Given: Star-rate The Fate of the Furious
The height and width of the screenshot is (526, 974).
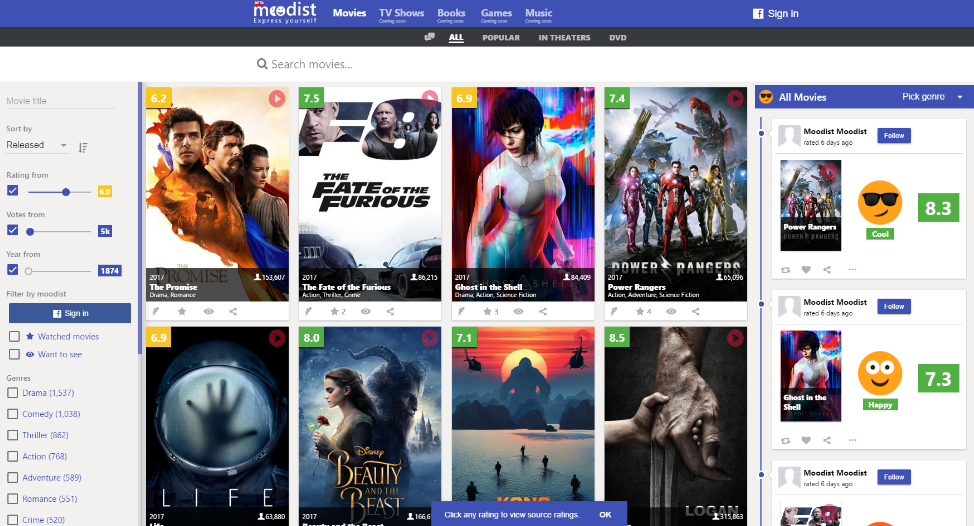Looking at the screenshot, I should pyautogui.click(x=337, y=311).
